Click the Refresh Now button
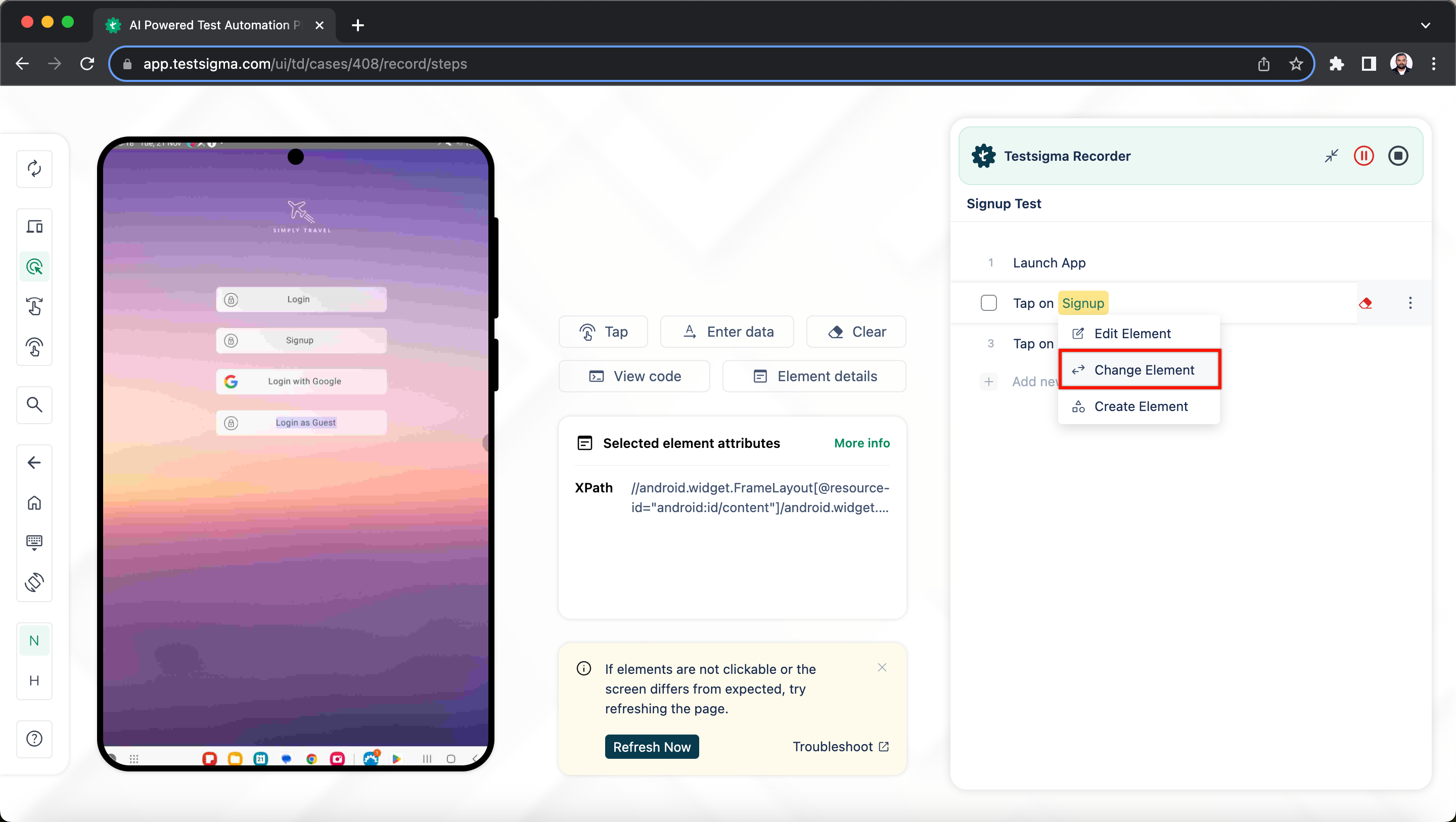This screenshot has width=1456, height=822. (652, 747)
